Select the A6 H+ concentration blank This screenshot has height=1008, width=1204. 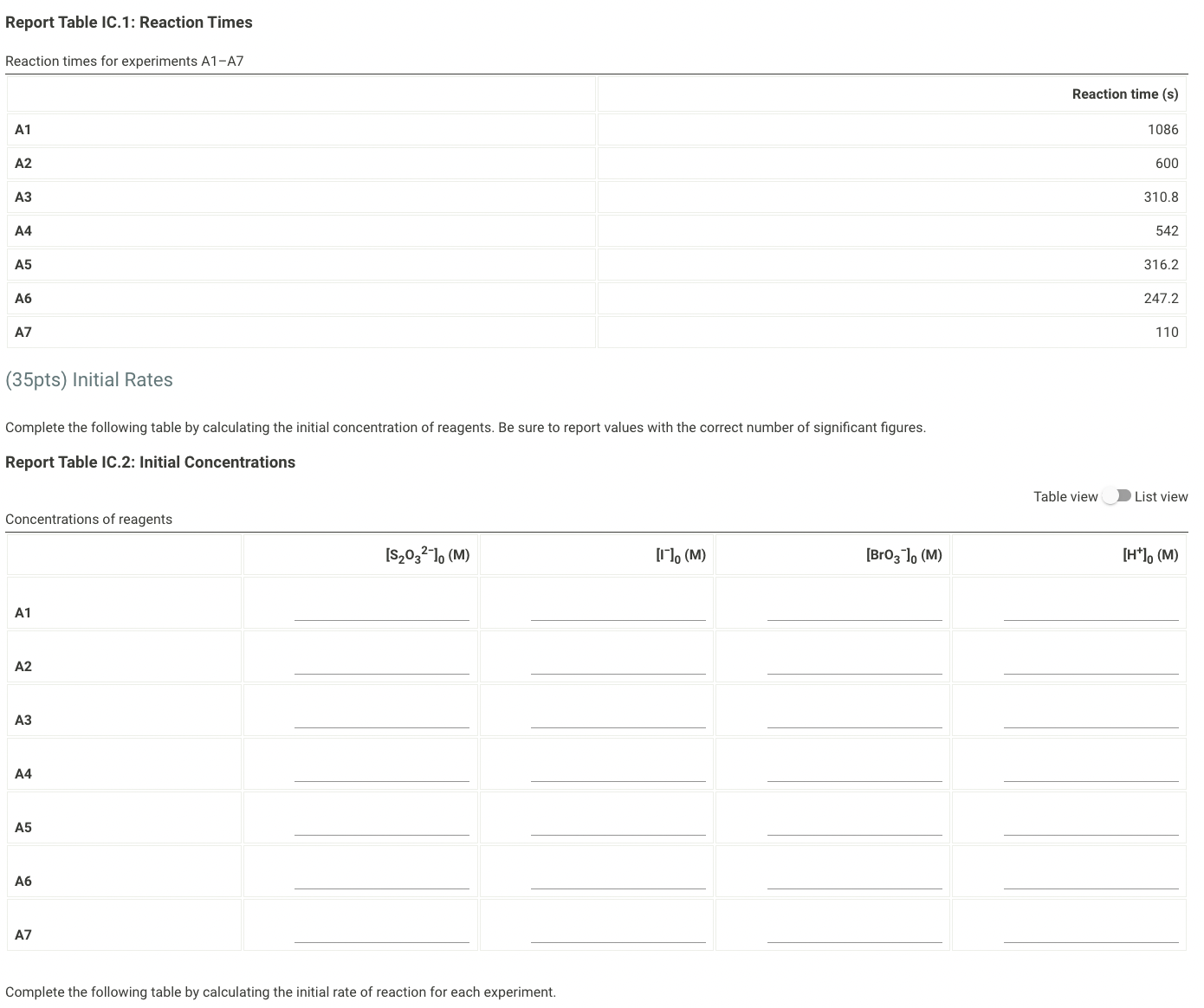pyautogui.click(x=1091, y=878)
